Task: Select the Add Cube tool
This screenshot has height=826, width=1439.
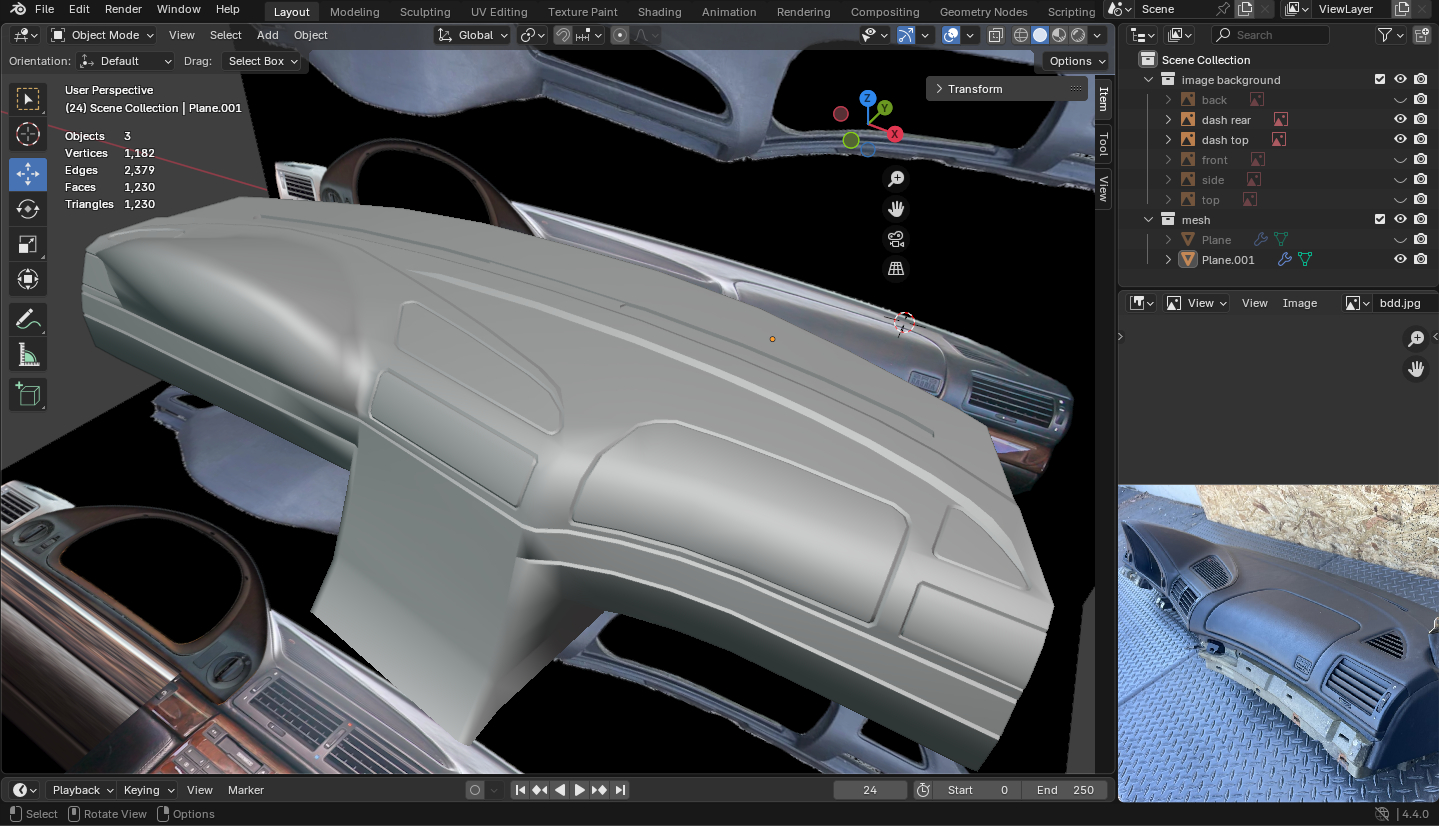Action: click(x=28, y=395)
